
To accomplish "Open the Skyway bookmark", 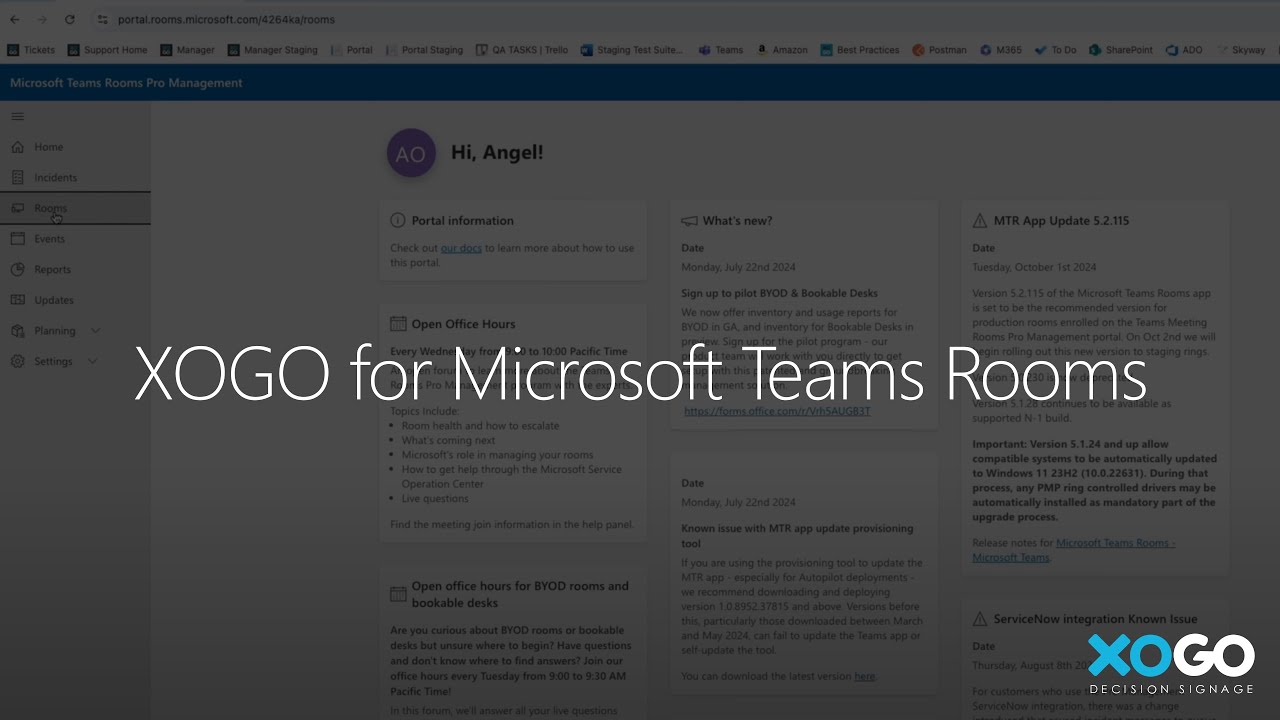I will (x=1241, y=50).
